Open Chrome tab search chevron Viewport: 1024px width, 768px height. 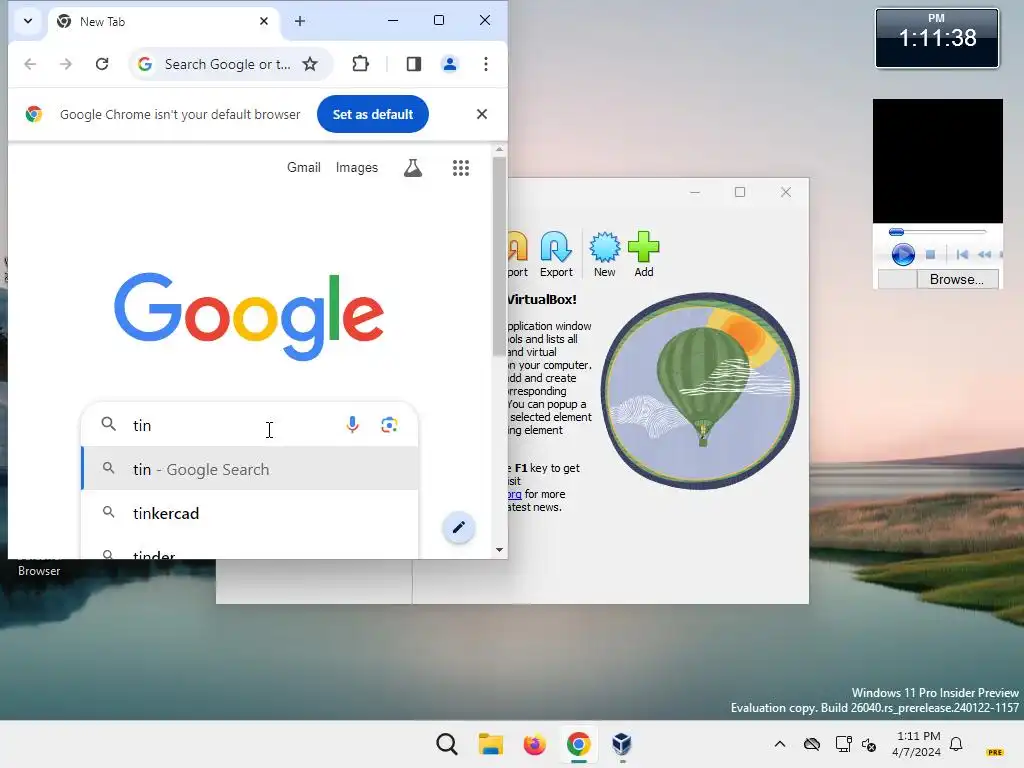coord(27,21)
